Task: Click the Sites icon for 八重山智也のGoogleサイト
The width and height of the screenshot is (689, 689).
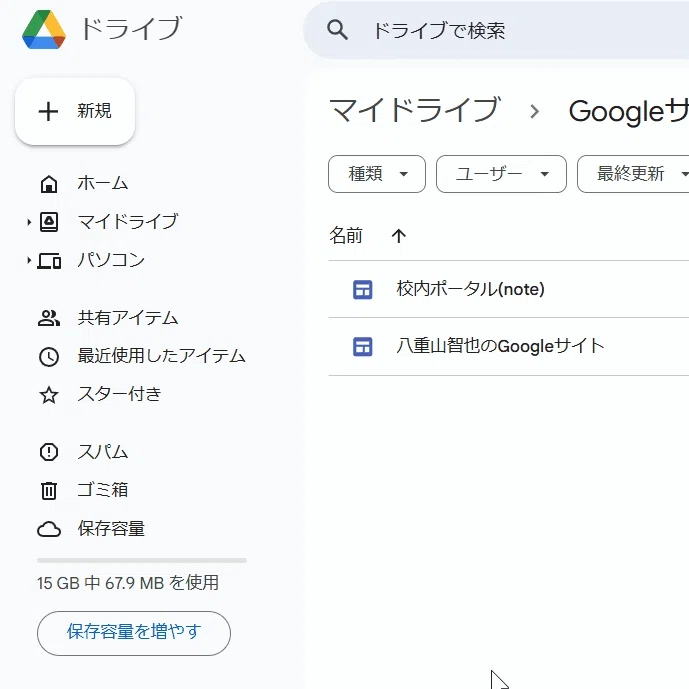Action: click(363, 347)
